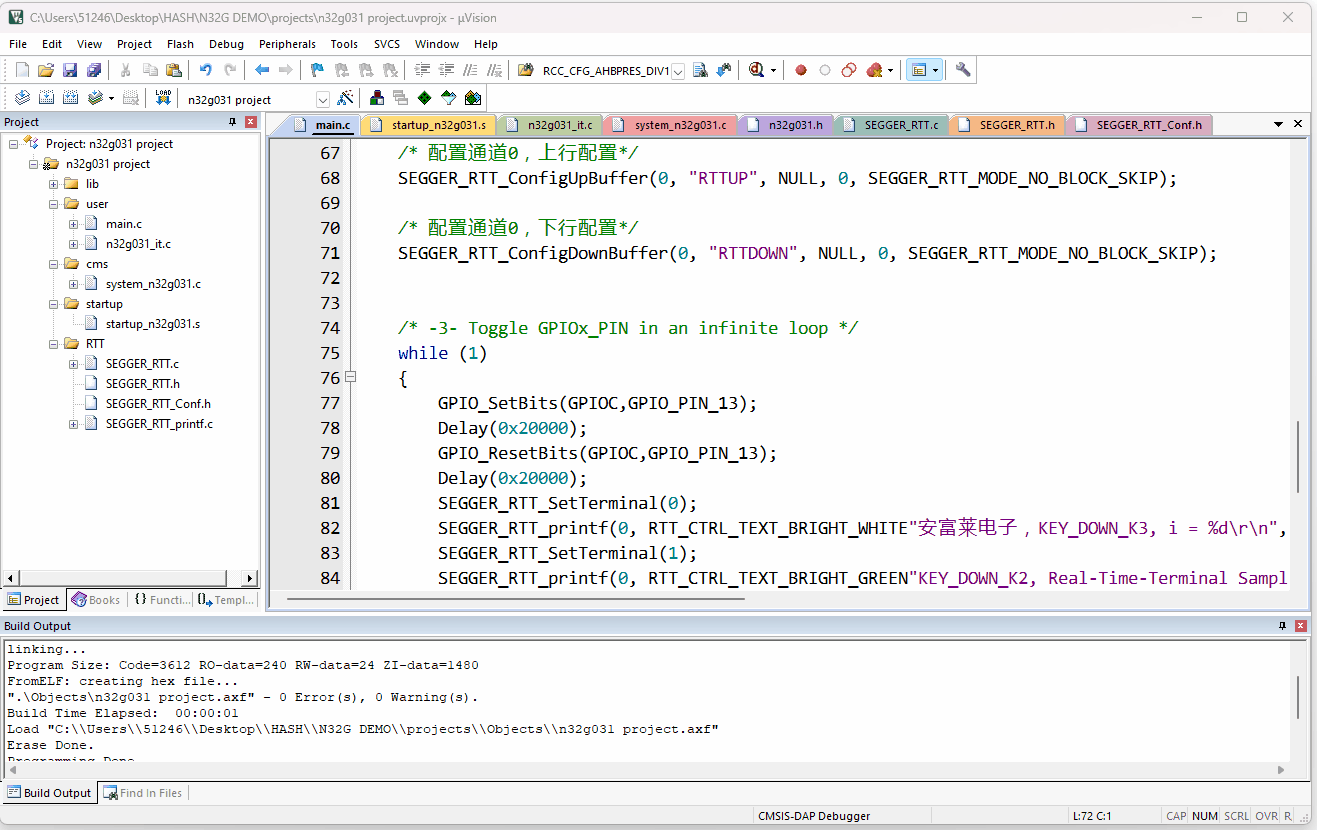This screenshot has height=830, width=1317.
Task: Open Configuration with the wrench icon
Action: pos(963,70)
